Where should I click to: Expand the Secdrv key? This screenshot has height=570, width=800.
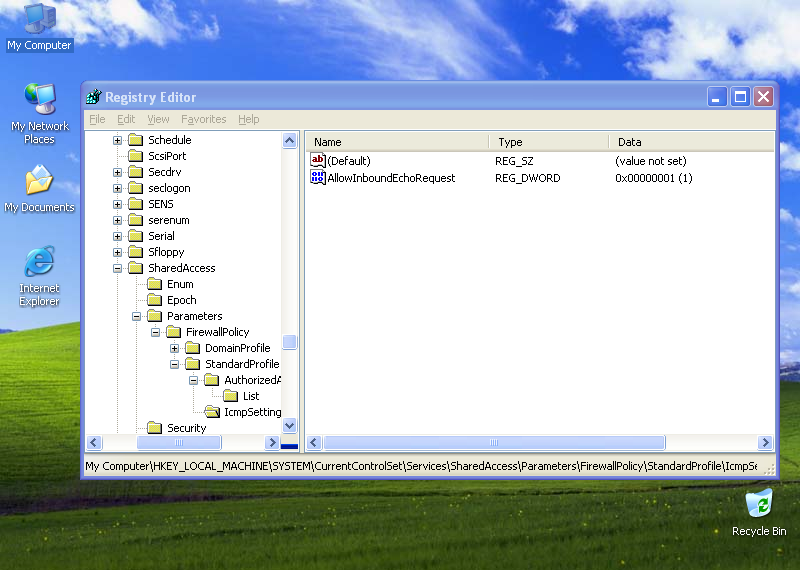tap(117, 172)
